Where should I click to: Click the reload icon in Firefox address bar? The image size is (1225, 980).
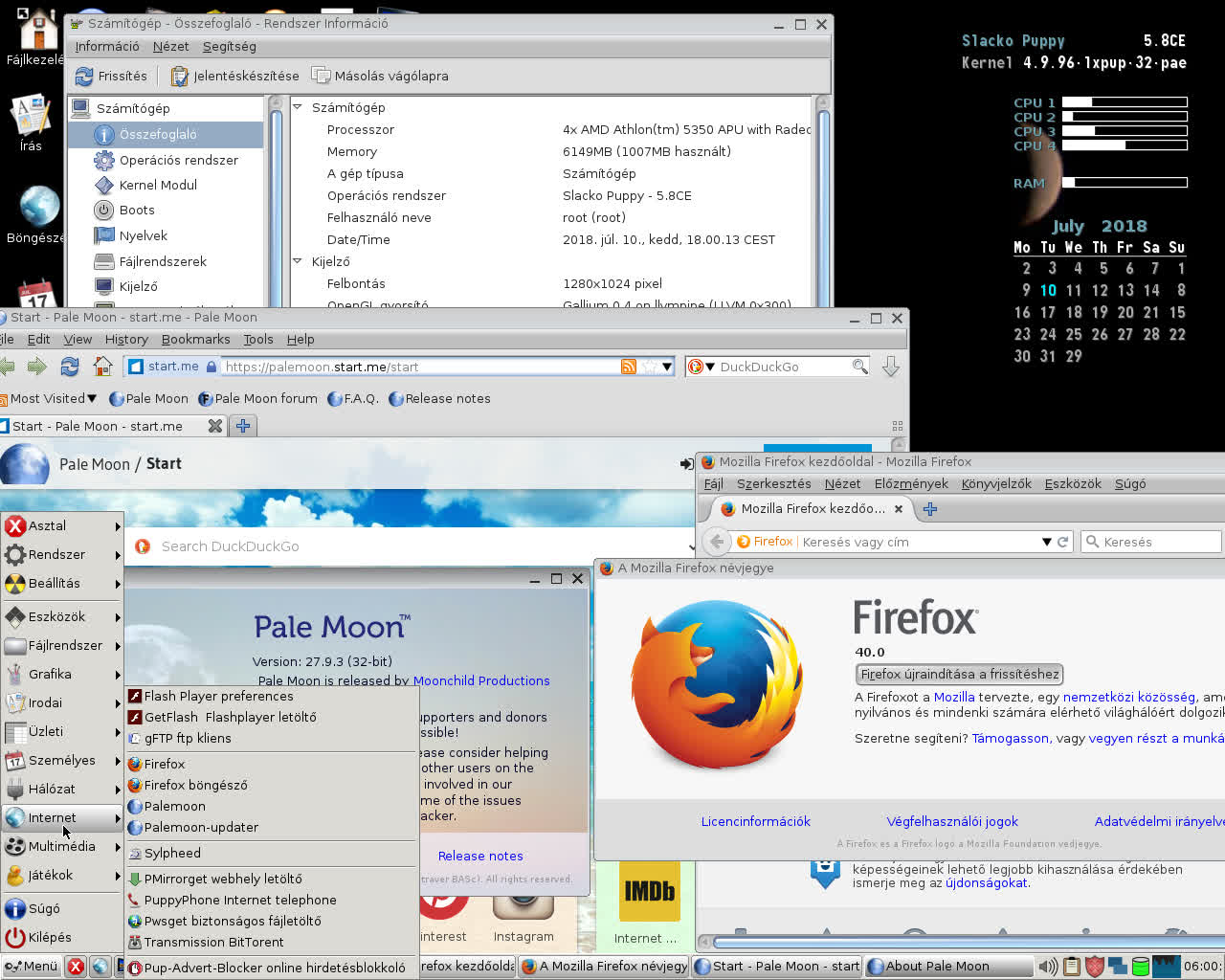coord(1062,542)
